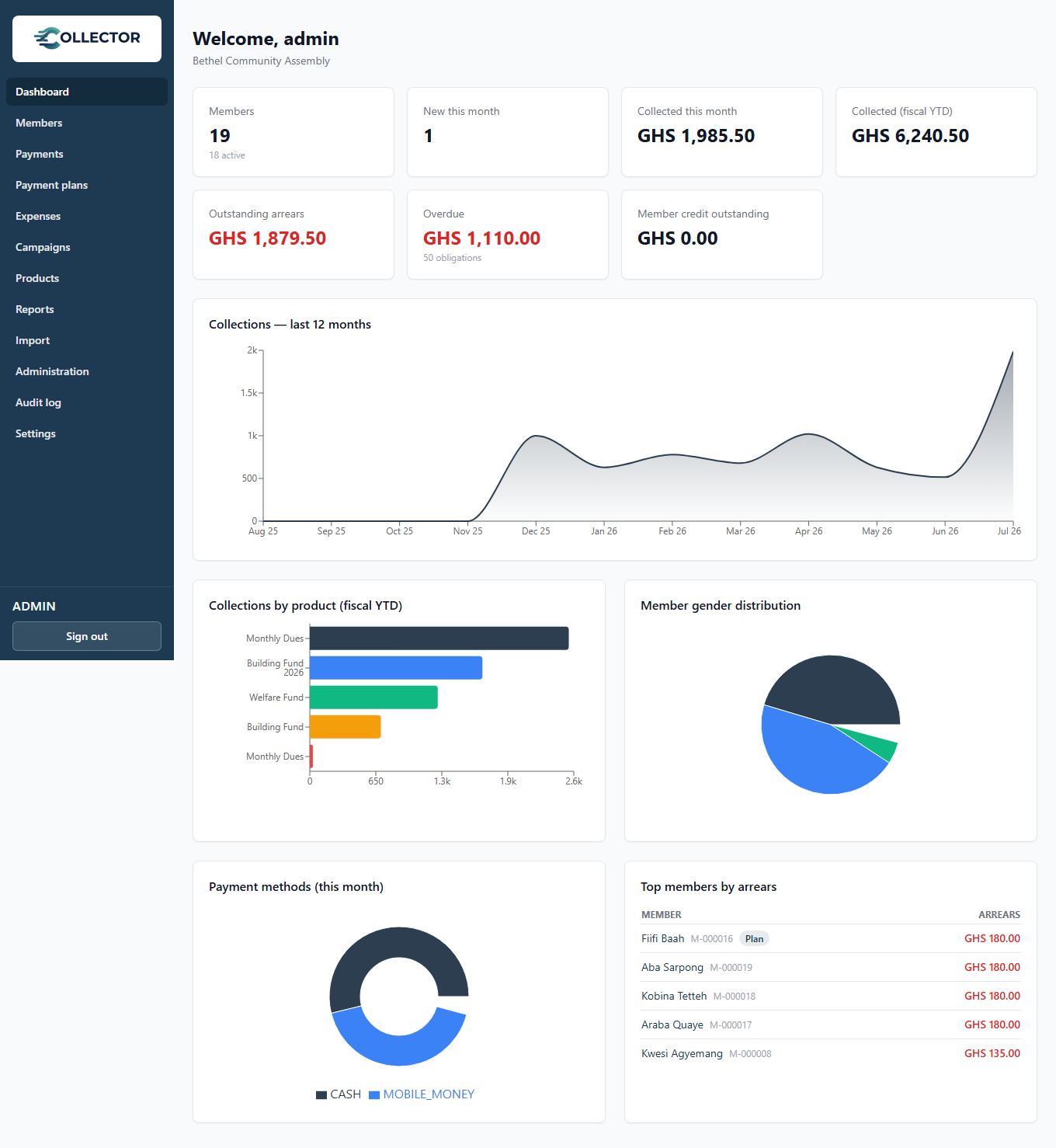Open member Kwesi Agyemang
The image size is (1056, 1148).
[x=682, y=1054]
